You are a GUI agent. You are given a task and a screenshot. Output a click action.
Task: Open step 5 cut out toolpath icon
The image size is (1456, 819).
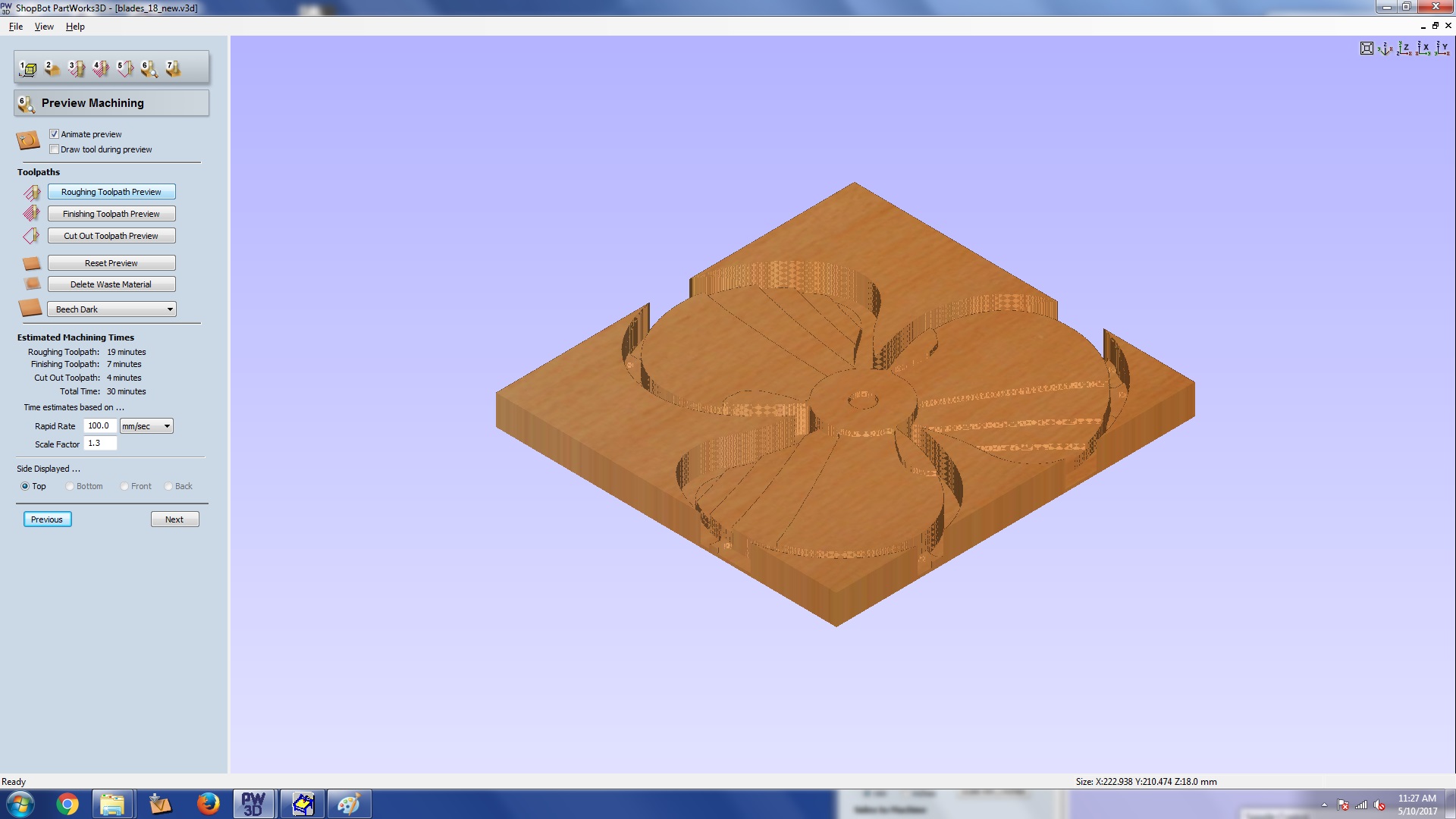pos(125,69)
